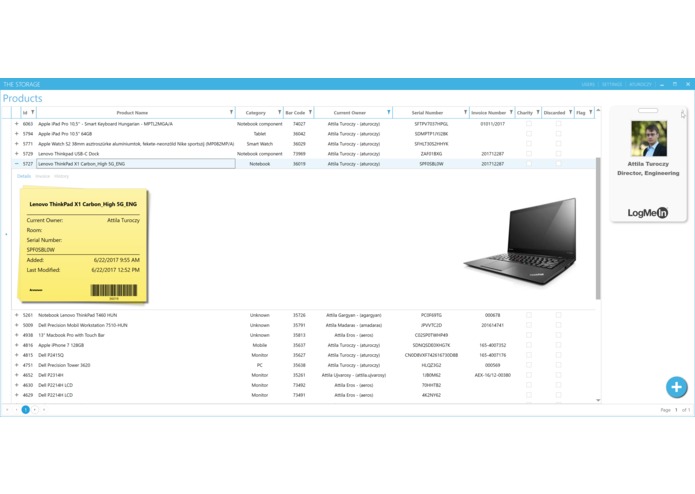The height and width of the screenshot is (494, 695).
Task: Toggle Discarded checkbox for Lenovo Thinkpad USB-C Dock
Action: click(x=558, y=154)
